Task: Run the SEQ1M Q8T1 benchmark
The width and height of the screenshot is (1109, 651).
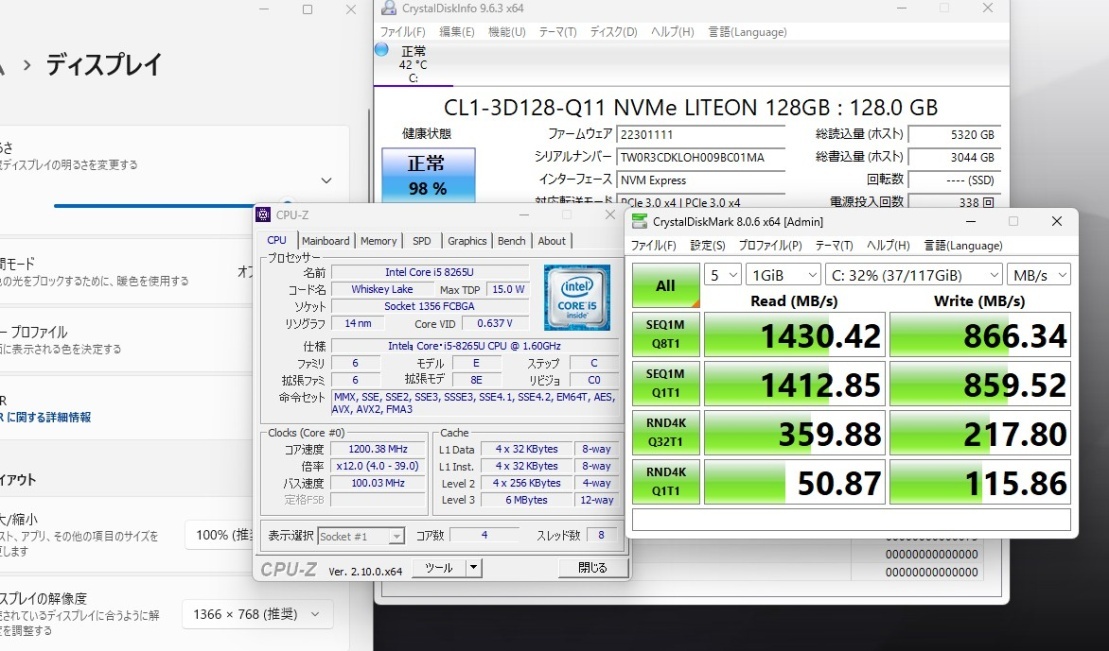Action: (x=666, y=335)
